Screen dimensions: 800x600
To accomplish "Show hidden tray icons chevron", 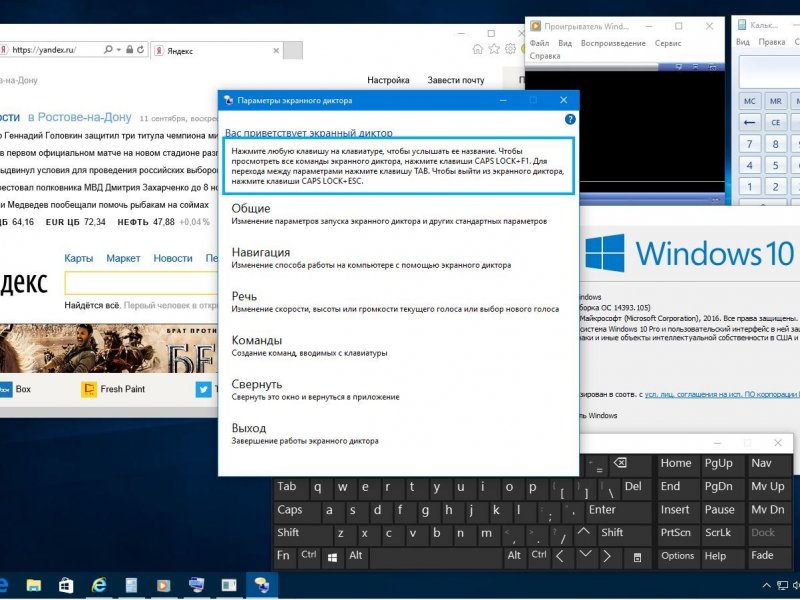I will pos(766,586).
